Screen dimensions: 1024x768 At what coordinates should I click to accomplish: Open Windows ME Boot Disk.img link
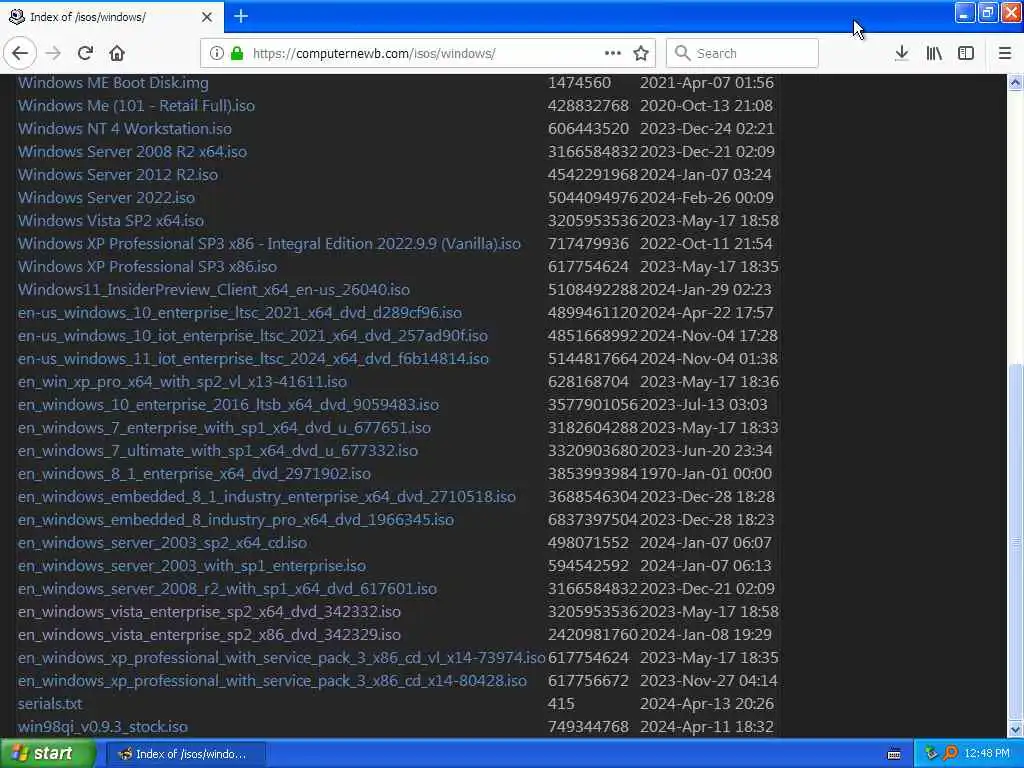coord(113,83)
